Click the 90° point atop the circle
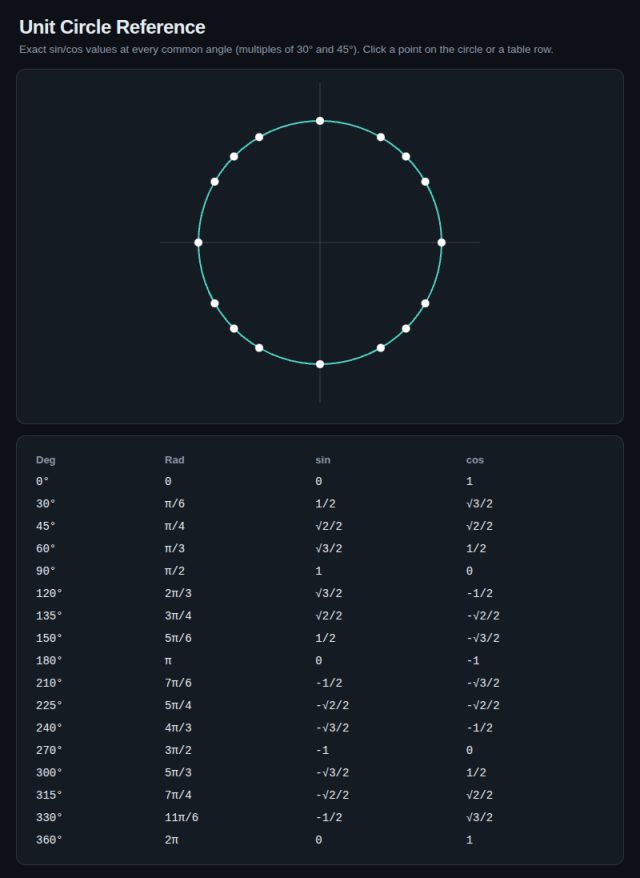Screen dimensions: 640x878 (320, 121)
